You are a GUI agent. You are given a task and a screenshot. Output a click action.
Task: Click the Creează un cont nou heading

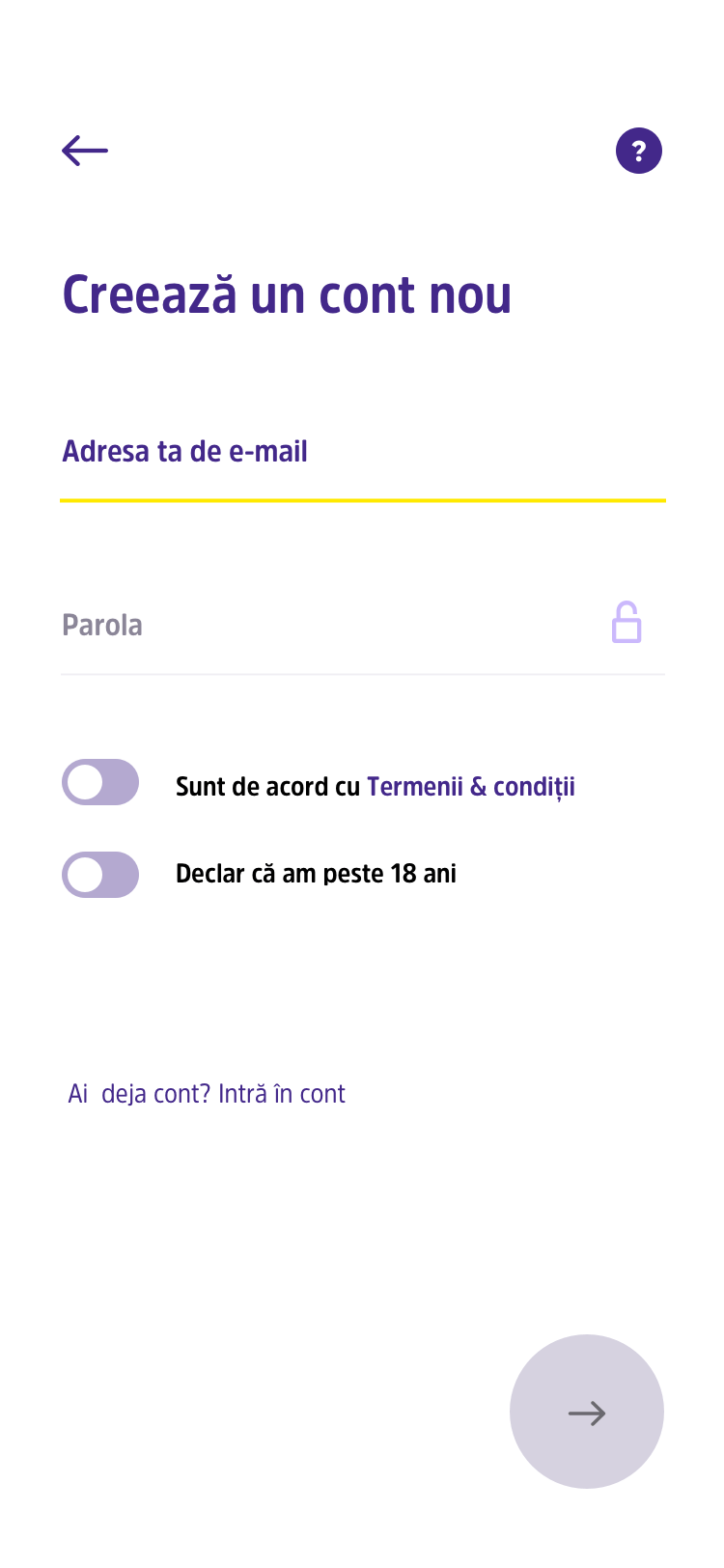pyautogui.click(x=287, y=294)
